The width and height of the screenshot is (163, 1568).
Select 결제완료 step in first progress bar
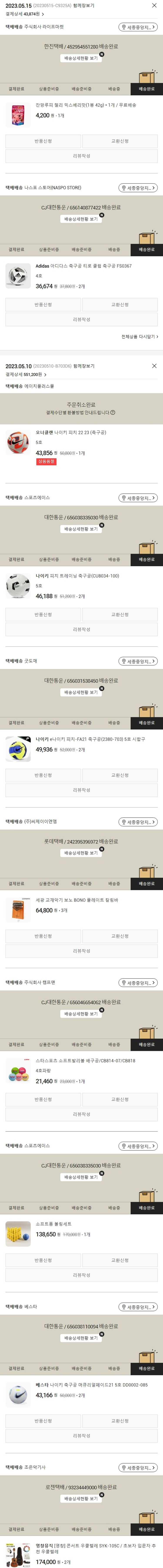pyautogui.click(x=17, y=89)
